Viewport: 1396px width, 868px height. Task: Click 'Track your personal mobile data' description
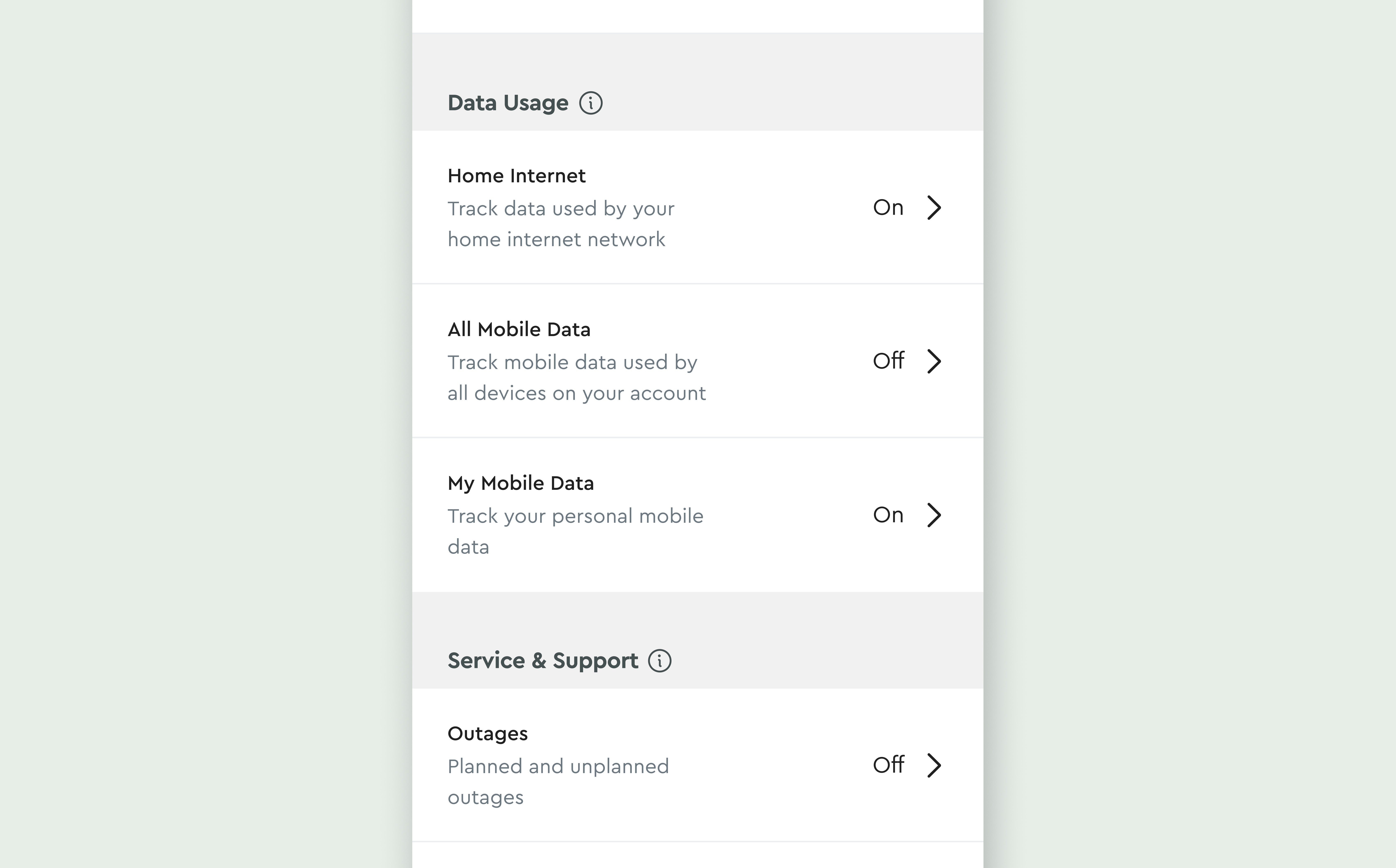[x=575, y=532]
